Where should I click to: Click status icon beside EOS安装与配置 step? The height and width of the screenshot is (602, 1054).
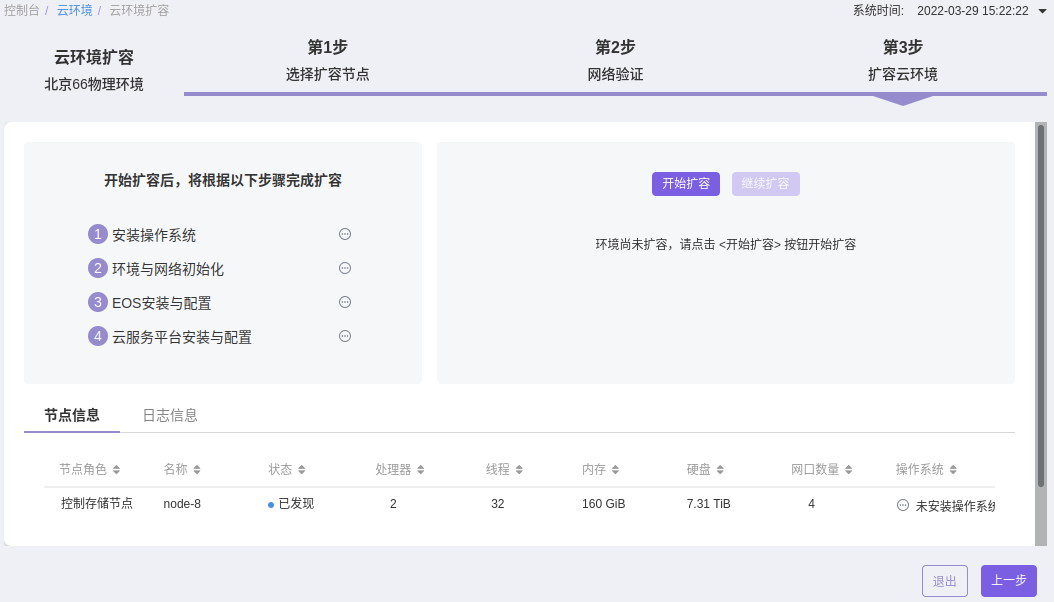click(345, 302)
